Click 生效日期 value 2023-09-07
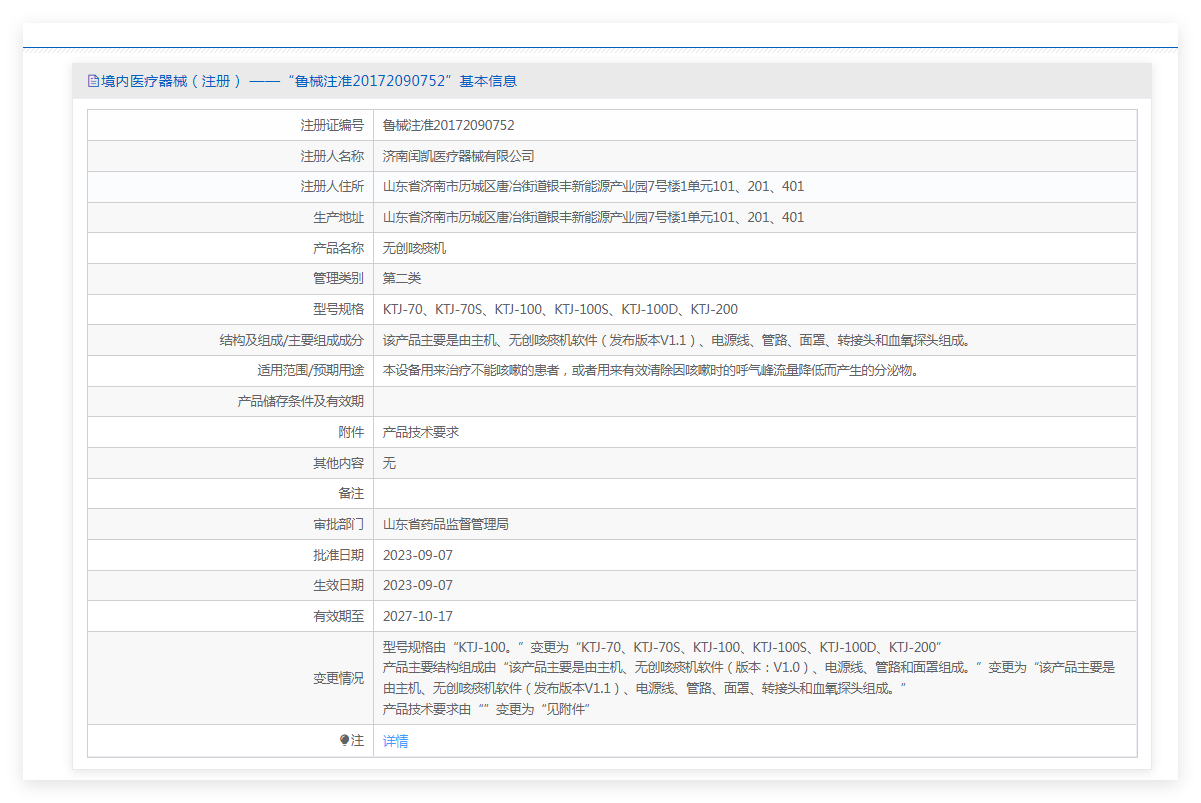Viewport: 1201px width, 803px height. 418,585
